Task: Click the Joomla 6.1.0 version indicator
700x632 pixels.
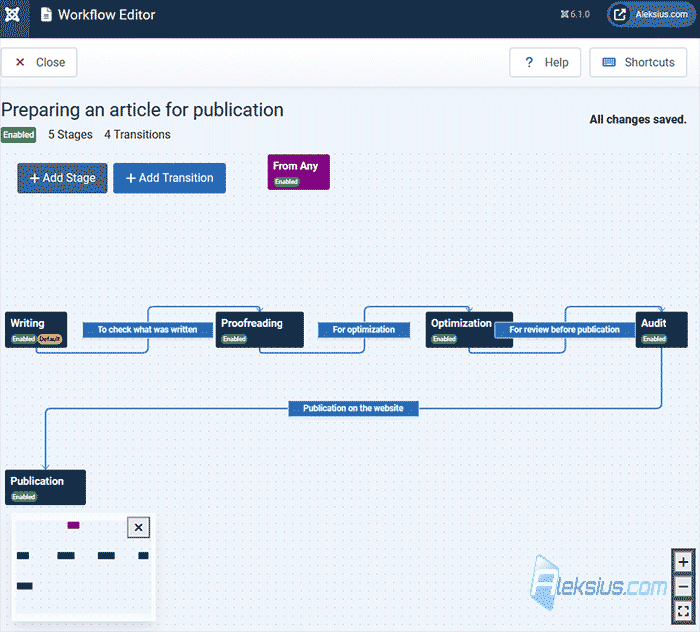Action: 575,14
